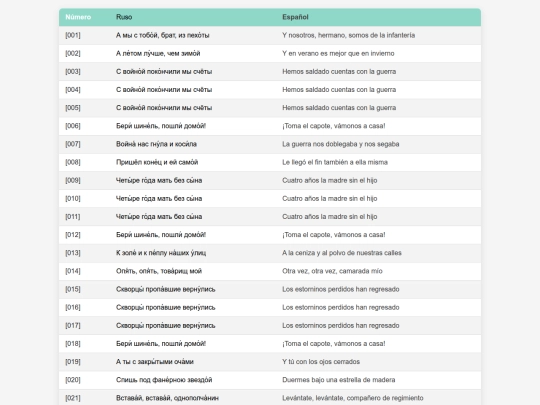
Task: Click 'Le llegó el fin también a ella misma'
Action: pyautogui.click(x=335, y=162)
